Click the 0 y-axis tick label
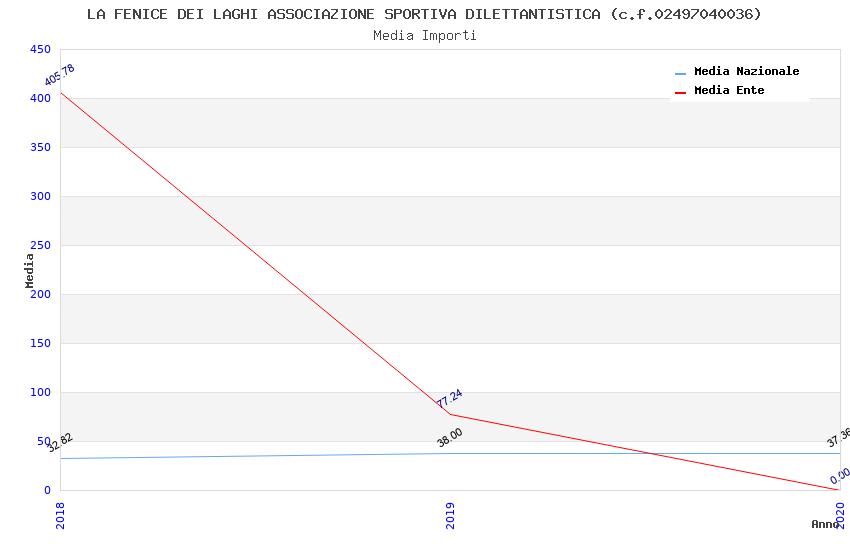Image resolution: width=850 pixels, height=550 pixels. pyautogui.click(x=47, y=490)
